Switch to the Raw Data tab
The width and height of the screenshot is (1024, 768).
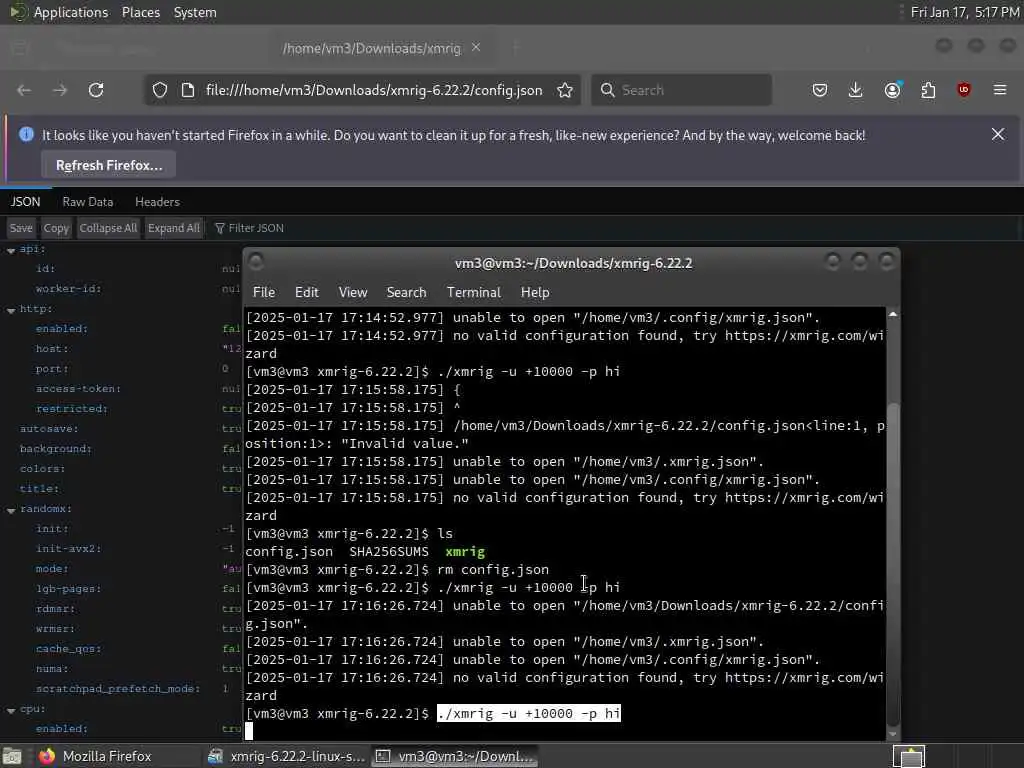click(x=88, y=202)
